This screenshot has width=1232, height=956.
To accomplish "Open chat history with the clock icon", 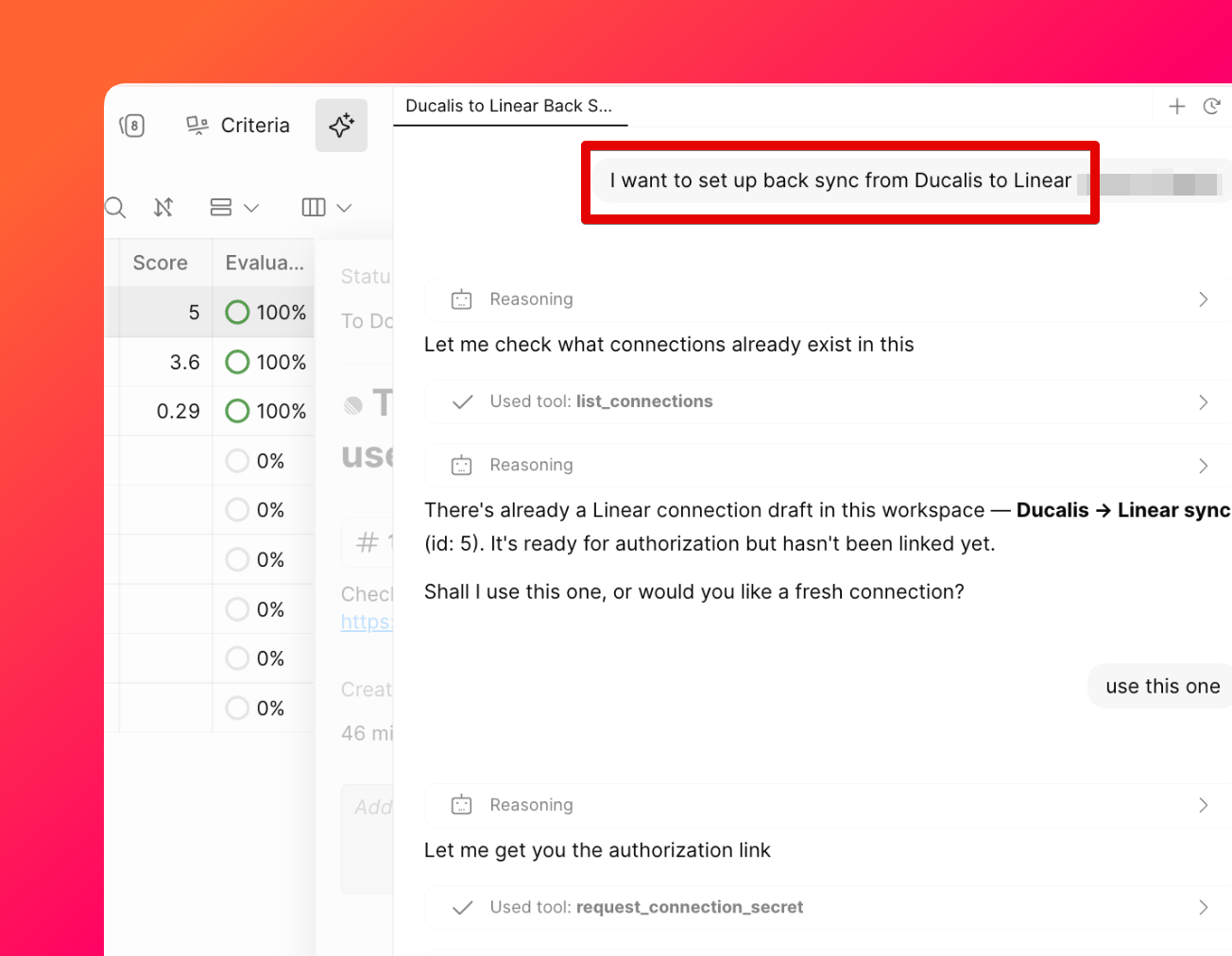I will [1212, 107].
